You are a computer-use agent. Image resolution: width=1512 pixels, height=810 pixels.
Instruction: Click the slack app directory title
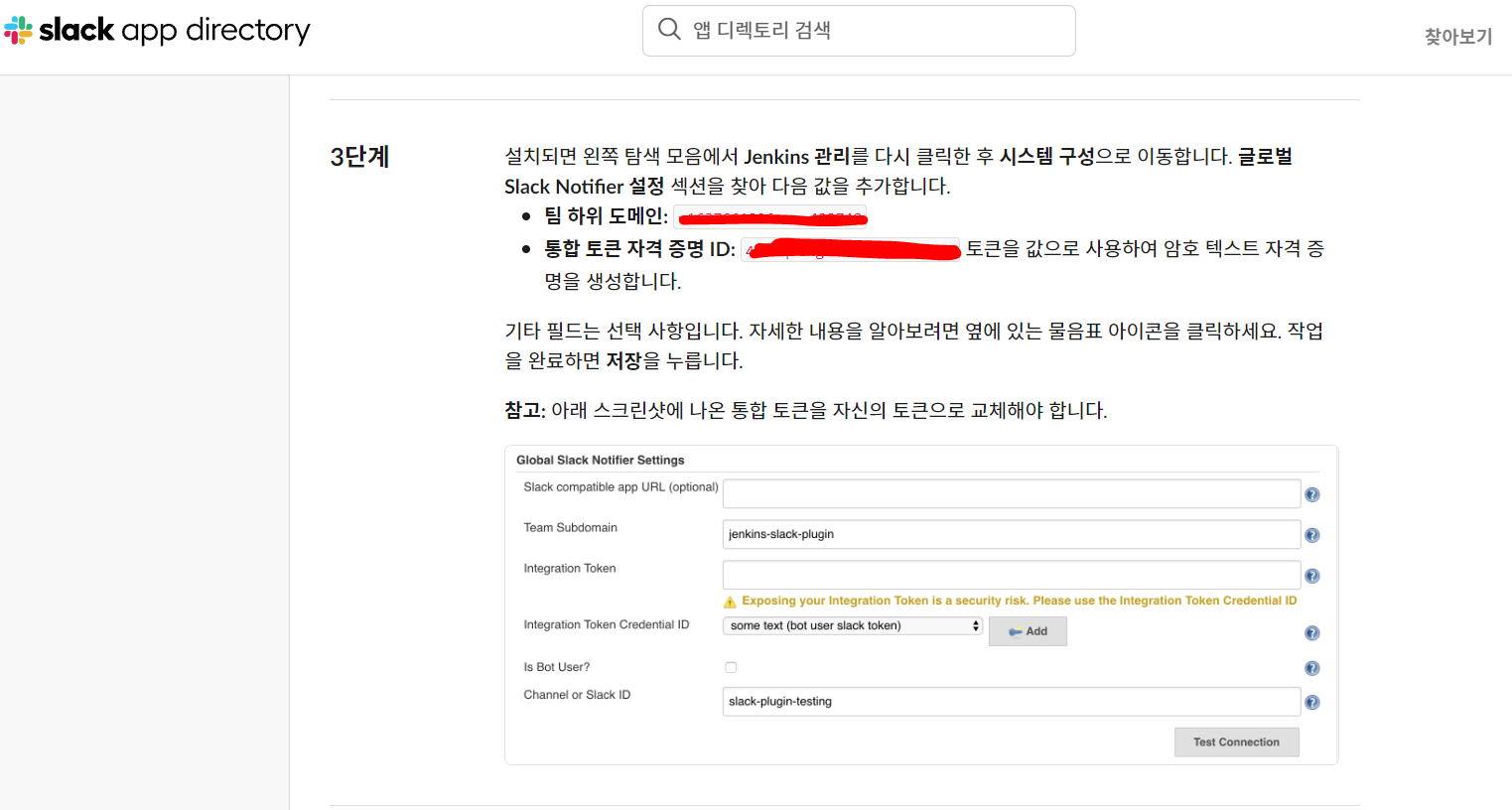coord(175,31)
